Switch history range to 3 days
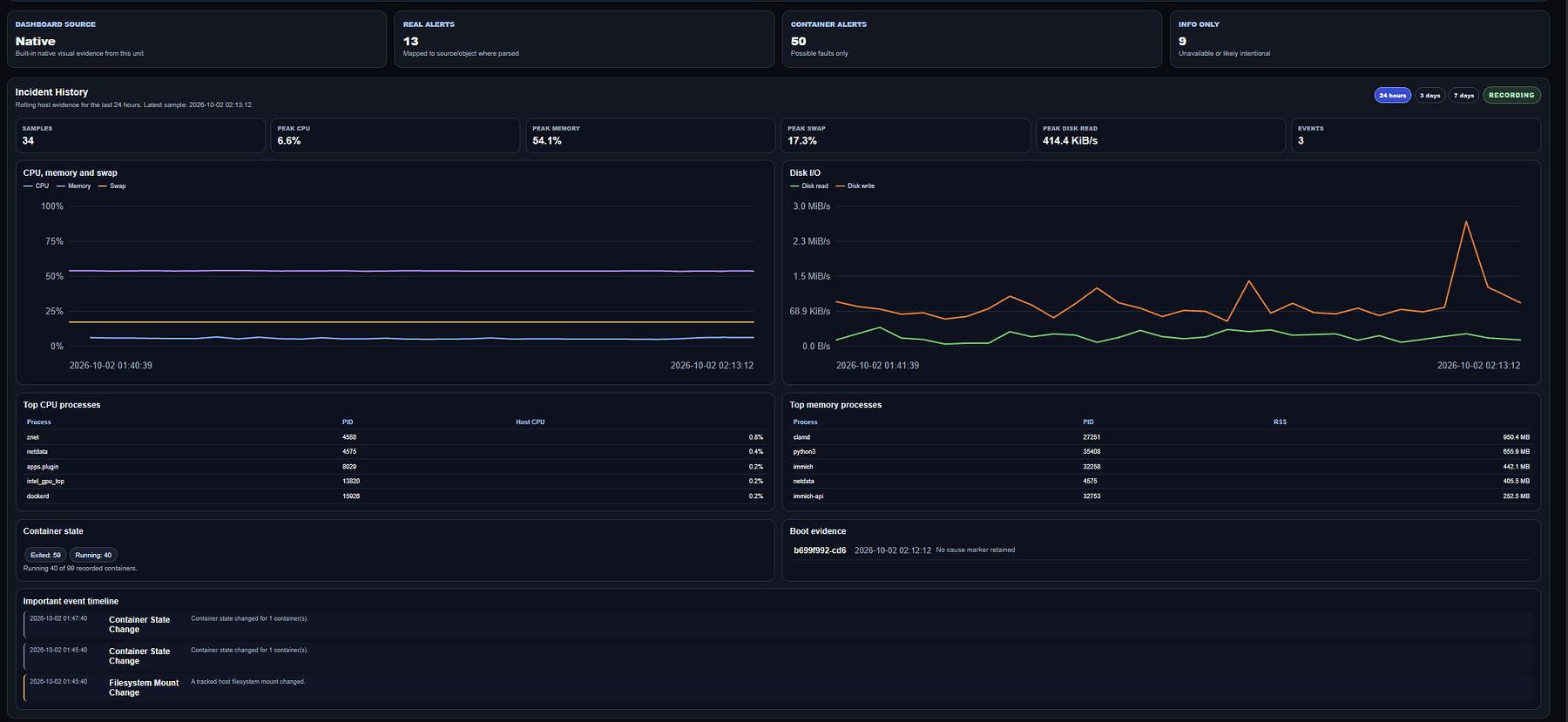 click(x=1429, y=95)
